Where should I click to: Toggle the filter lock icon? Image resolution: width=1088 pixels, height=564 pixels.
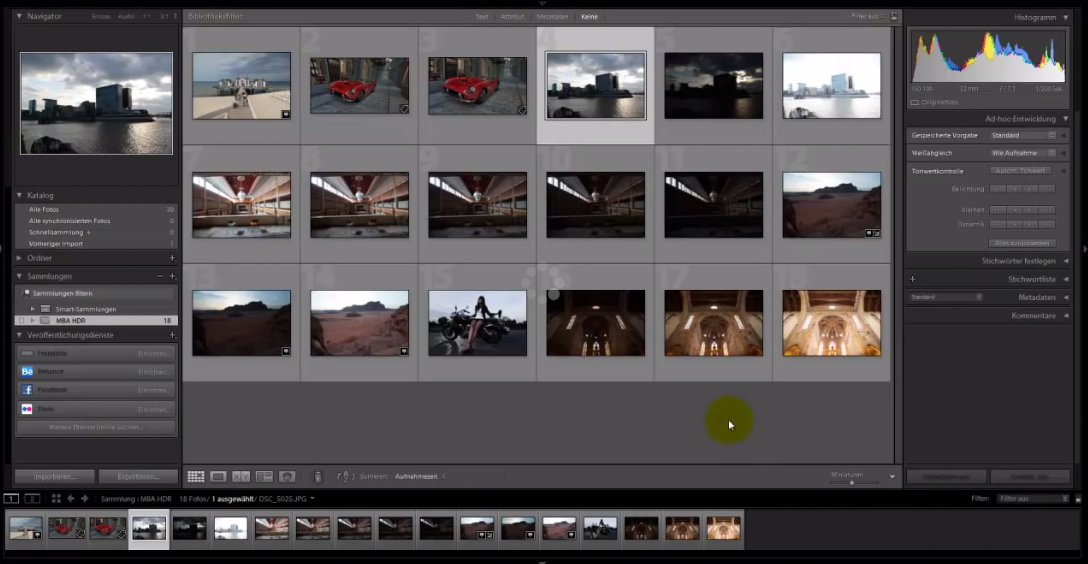click(x=894, y=17)
